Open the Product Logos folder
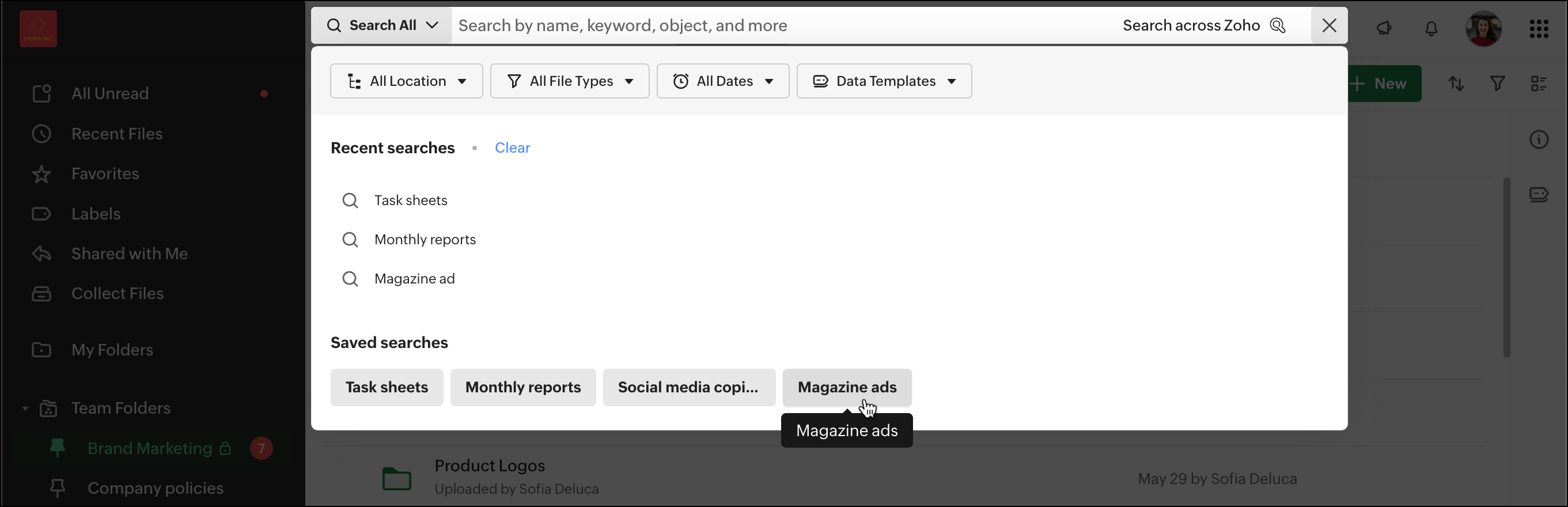Image resolution: width=1568 pixels, height=507 pixels. 490,466
